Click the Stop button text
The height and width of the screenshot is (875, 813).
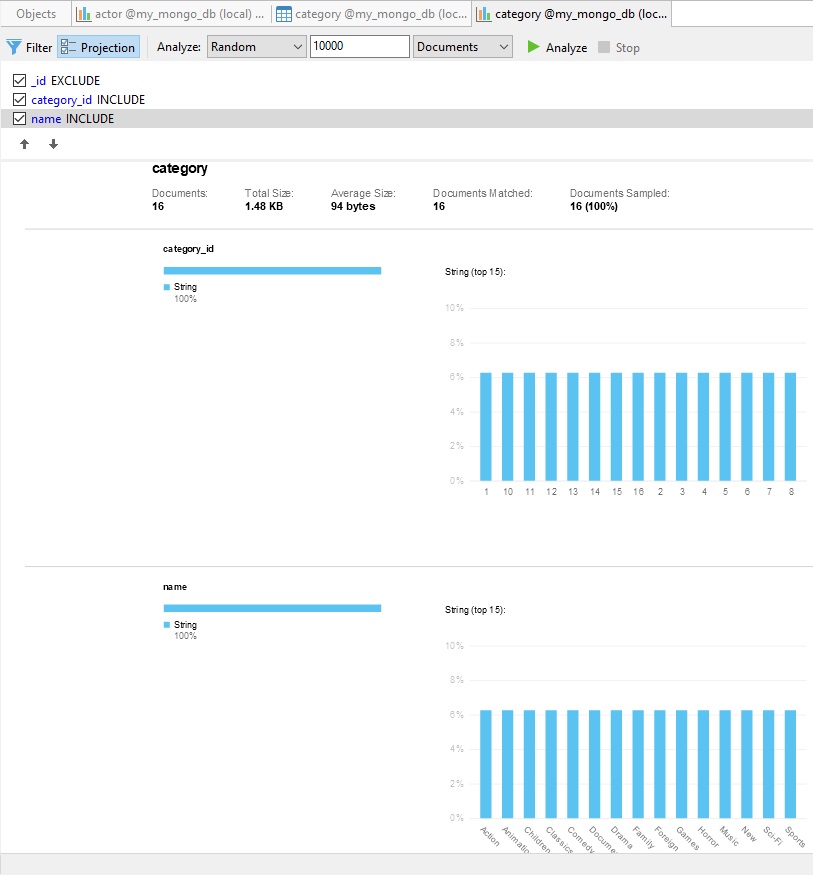click(x=628, y=48)
